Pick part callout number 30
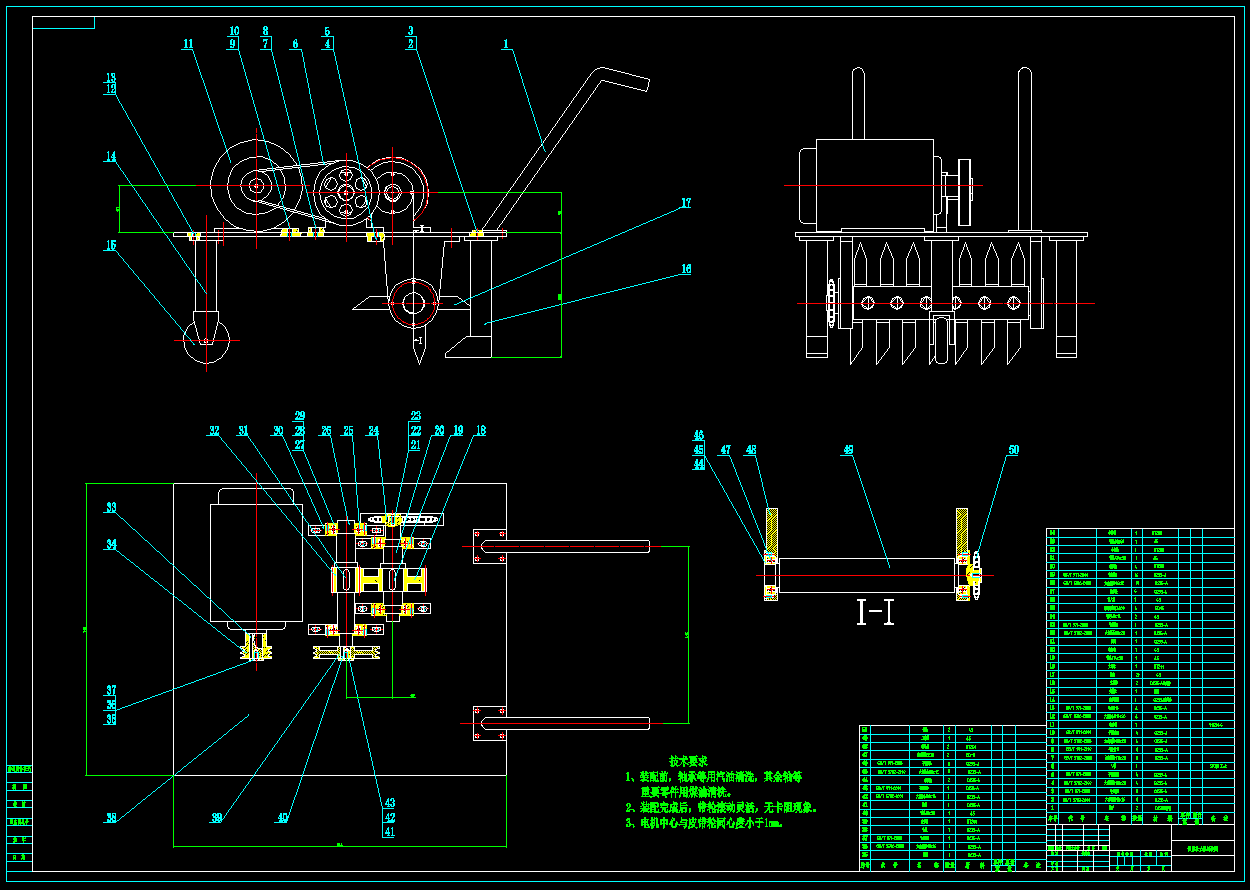Image resolution: width=1250 pixels, height=890 pixels. point(278,431)
